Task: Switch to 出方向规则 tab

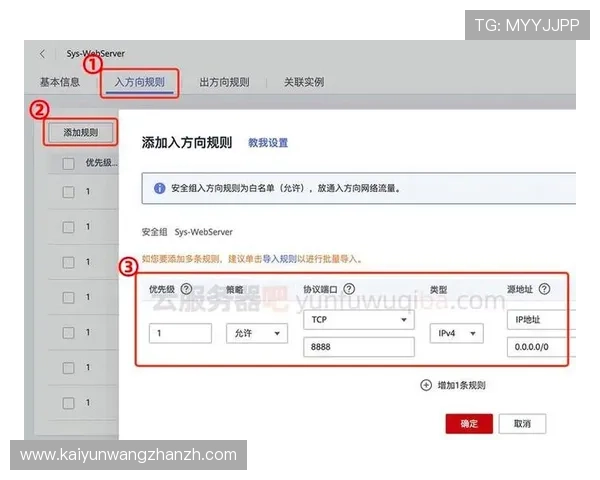Action: 224,82
